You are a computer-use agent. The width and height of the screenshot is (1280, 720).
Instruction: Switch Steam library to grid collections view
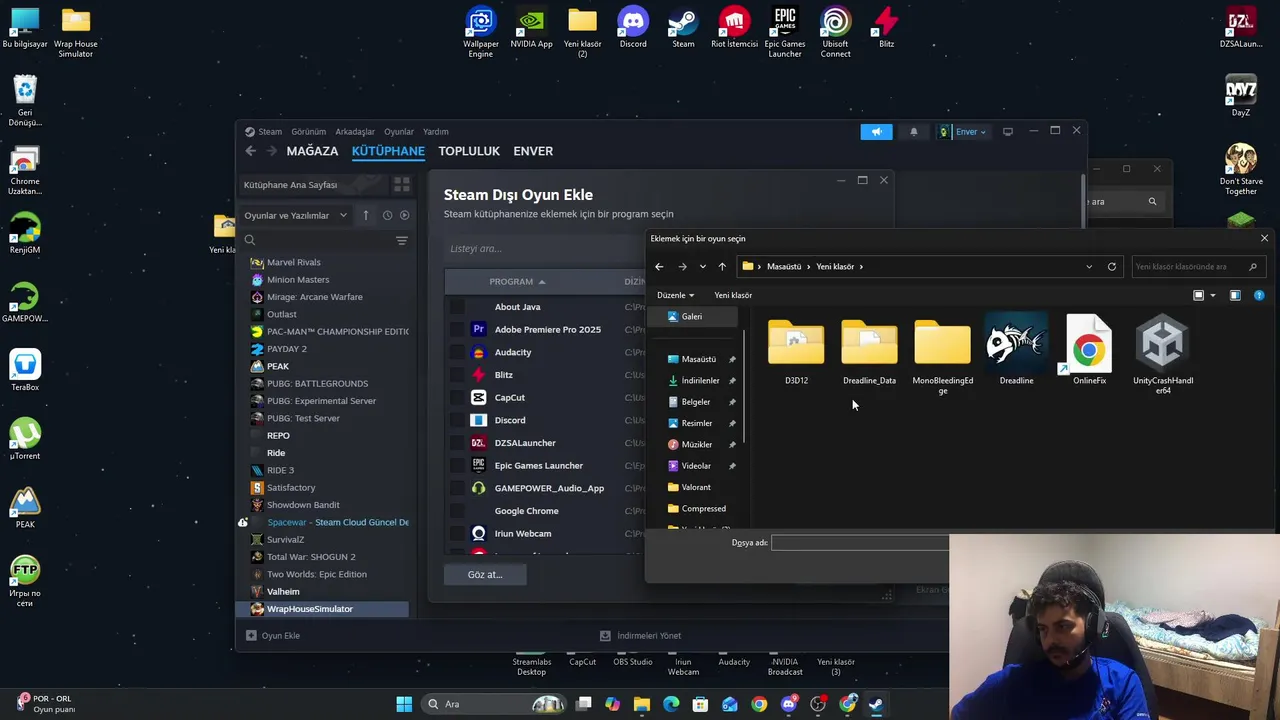click(x=402, y=185)
